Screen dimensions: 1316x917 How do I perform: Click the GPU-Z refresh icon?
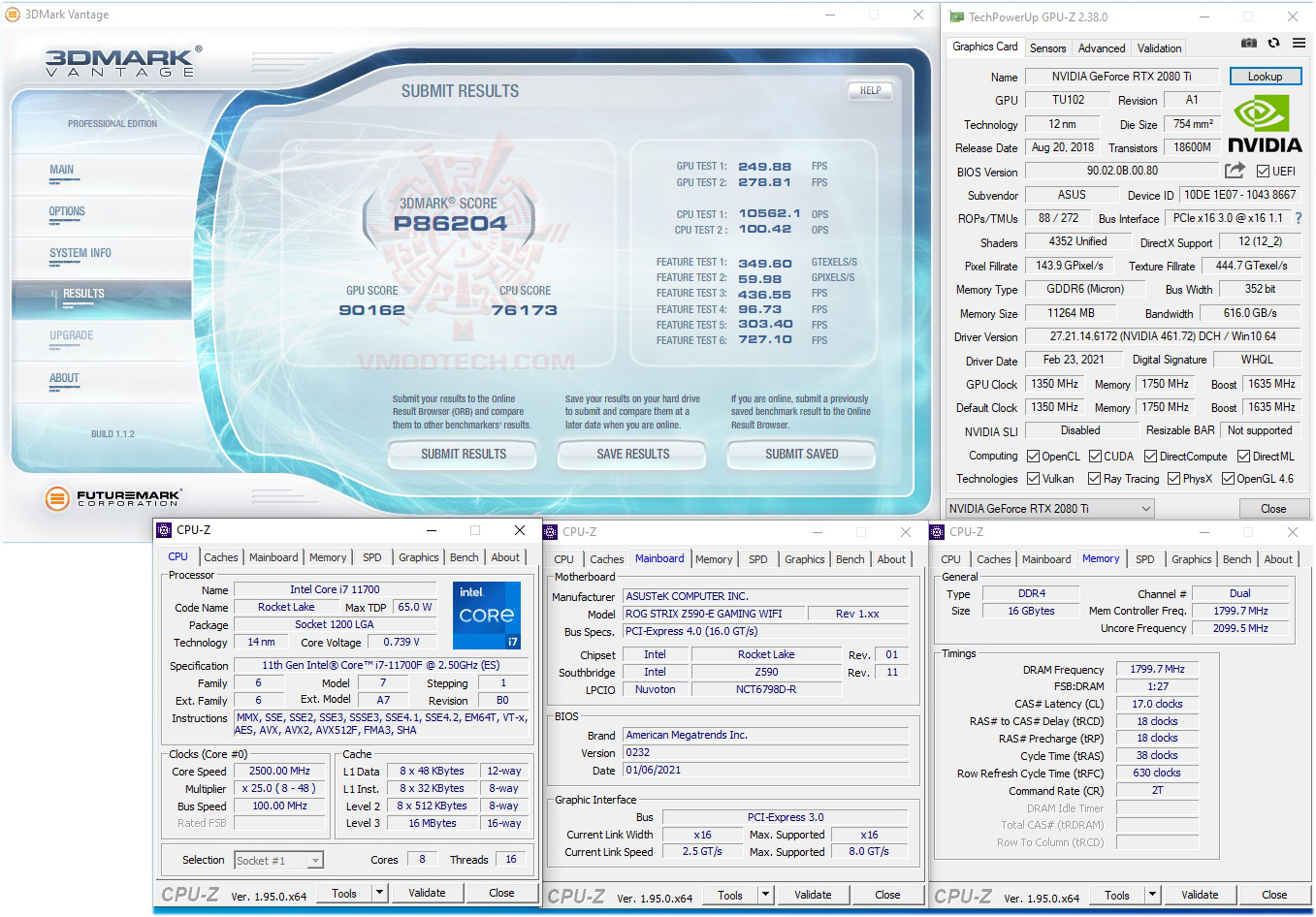click(x=1273, y=44)
